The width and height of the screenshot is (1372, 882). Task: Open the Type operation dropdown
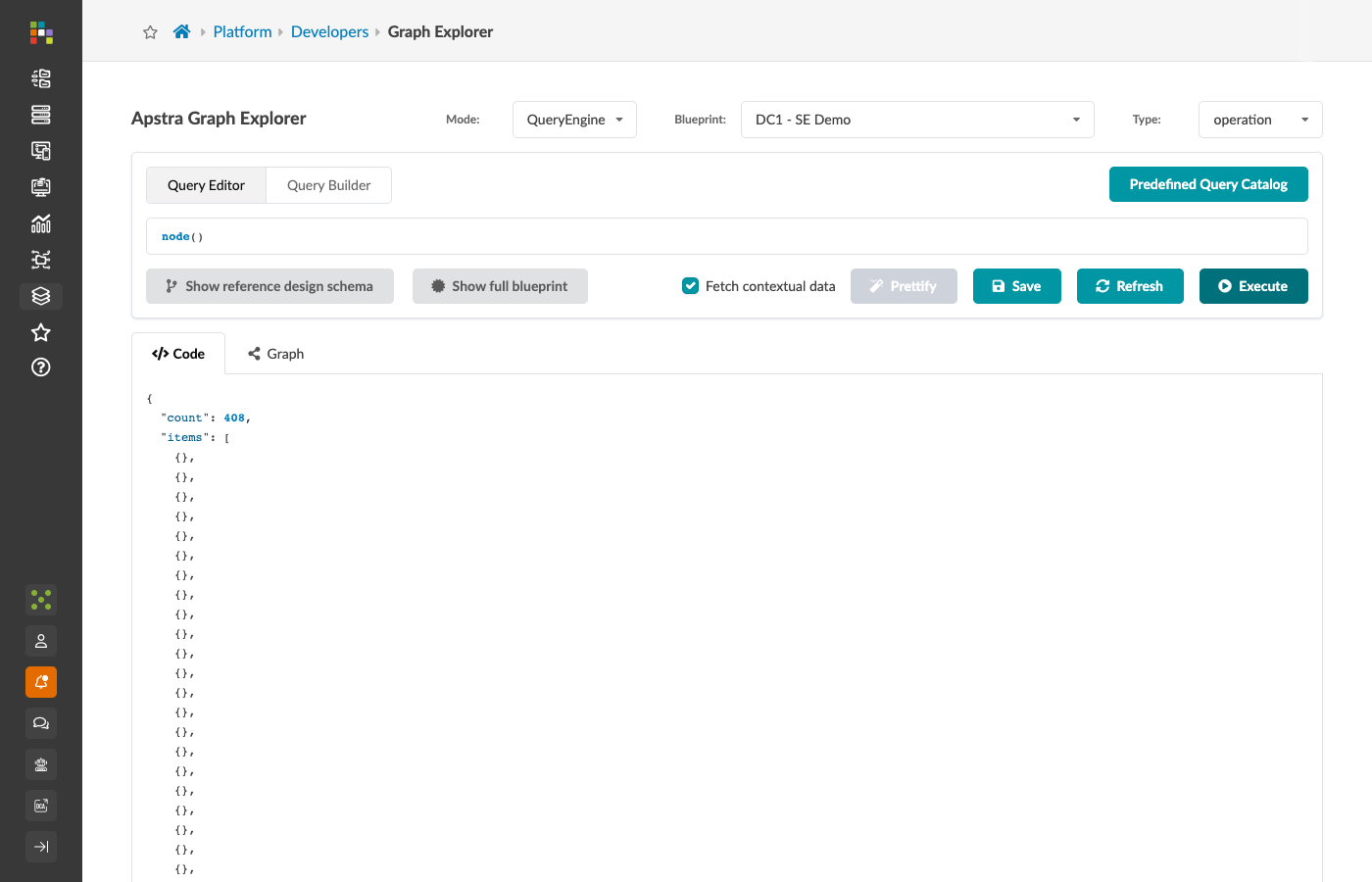[1260, 120]
